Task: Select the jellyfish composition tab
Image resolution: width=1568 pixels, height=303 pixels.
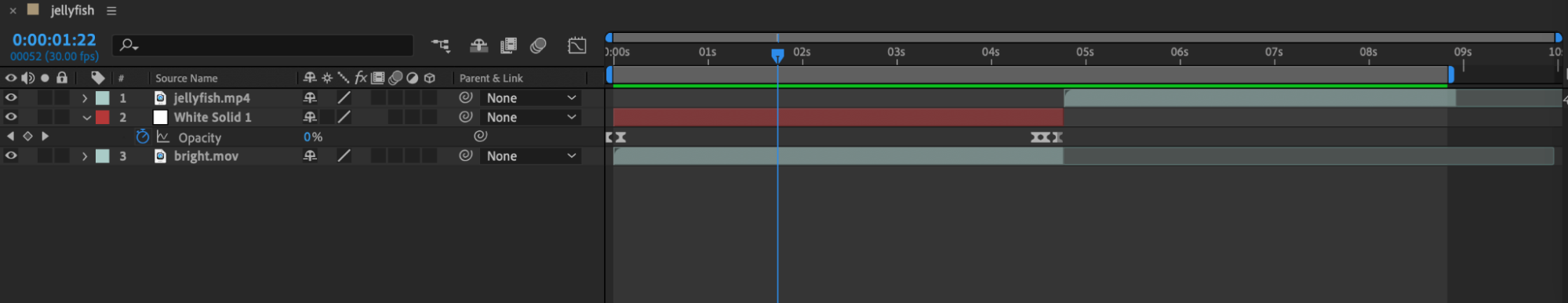Action: point(72,10)
